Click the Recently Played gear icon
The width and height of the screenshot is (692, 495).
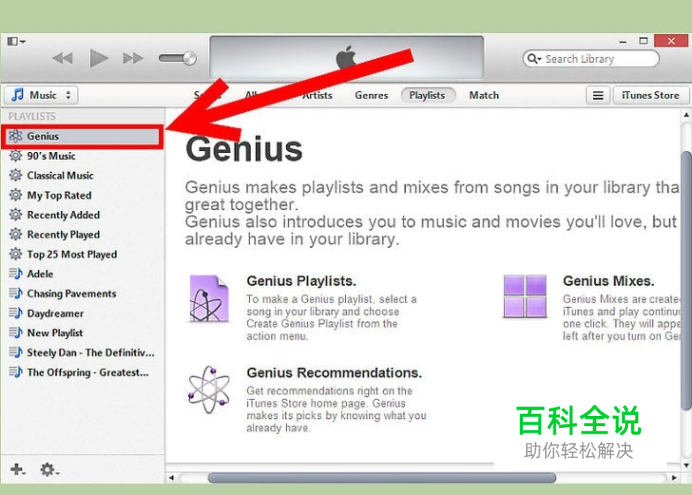15,234
